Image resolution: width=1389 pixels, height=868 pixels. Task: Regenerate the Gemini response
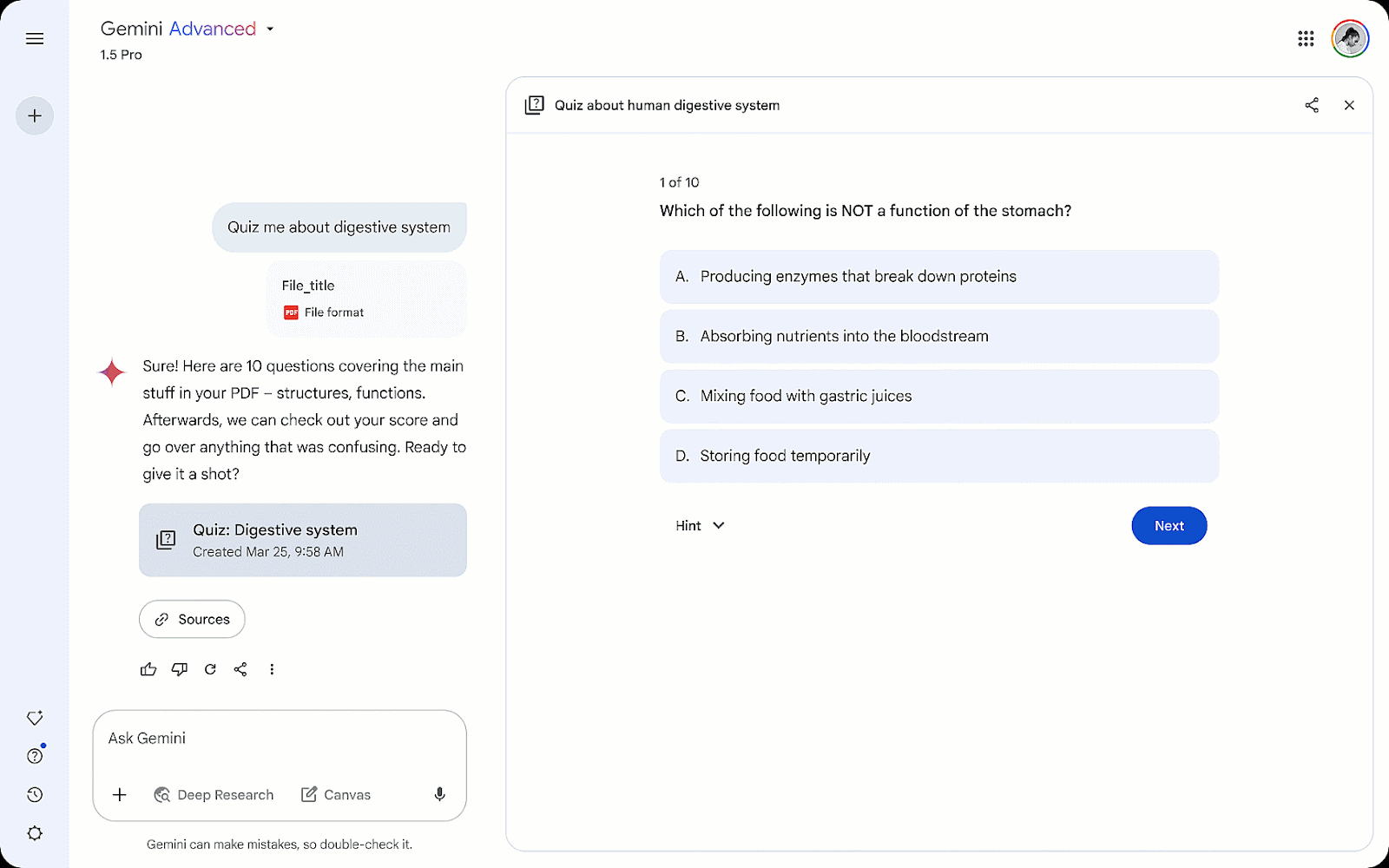(x=210, y=669)
